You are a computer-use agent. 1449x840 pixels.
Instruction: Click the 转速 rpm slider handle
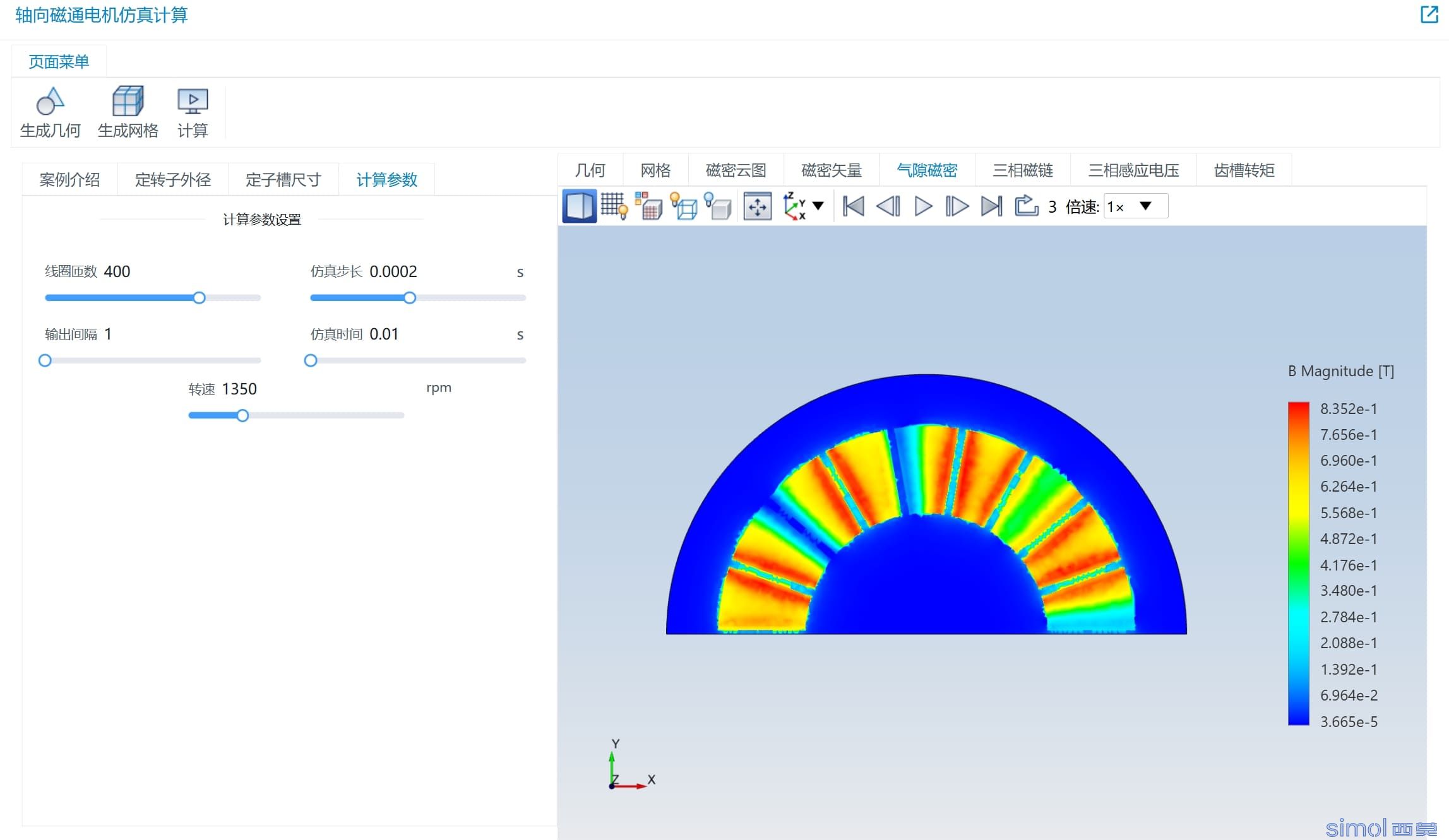point(242,415)
